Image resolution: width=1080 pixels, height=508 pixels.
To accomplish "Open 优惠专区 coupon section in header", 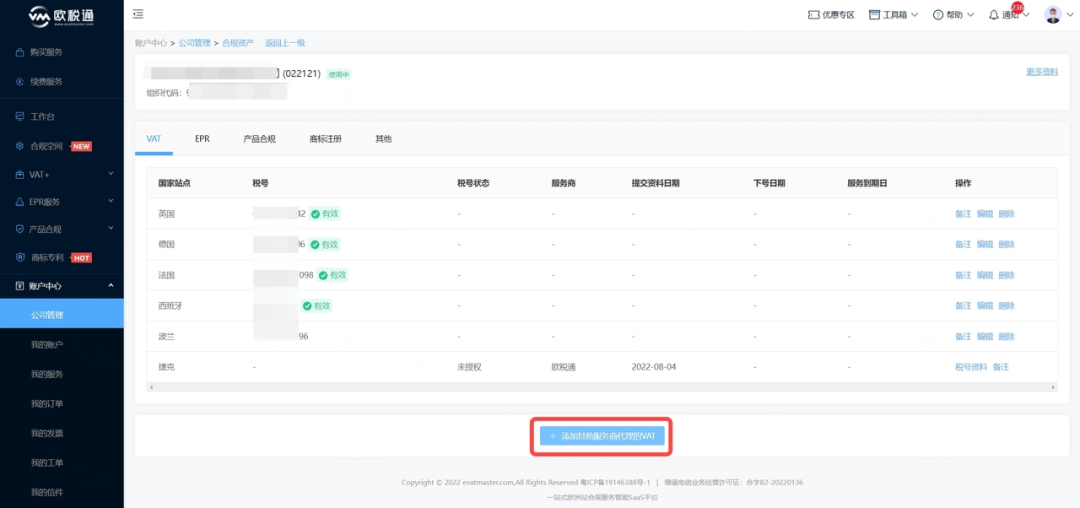I will 830,15.
